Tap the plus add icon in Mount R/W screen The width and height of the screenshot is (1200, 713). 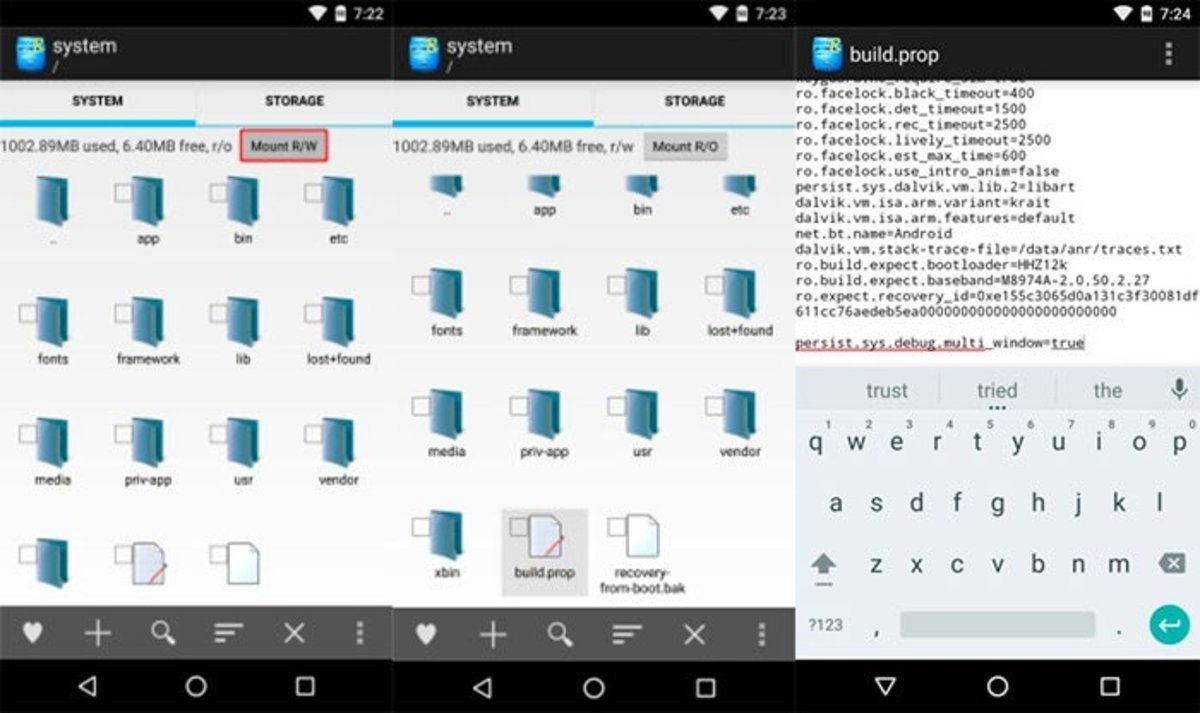[x=98, y=632]
